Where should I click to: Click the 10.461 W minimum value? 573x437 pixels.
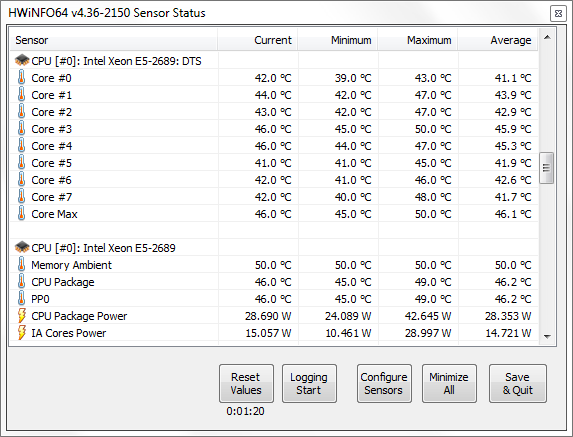pyautogui.click(x=348, y=333)
